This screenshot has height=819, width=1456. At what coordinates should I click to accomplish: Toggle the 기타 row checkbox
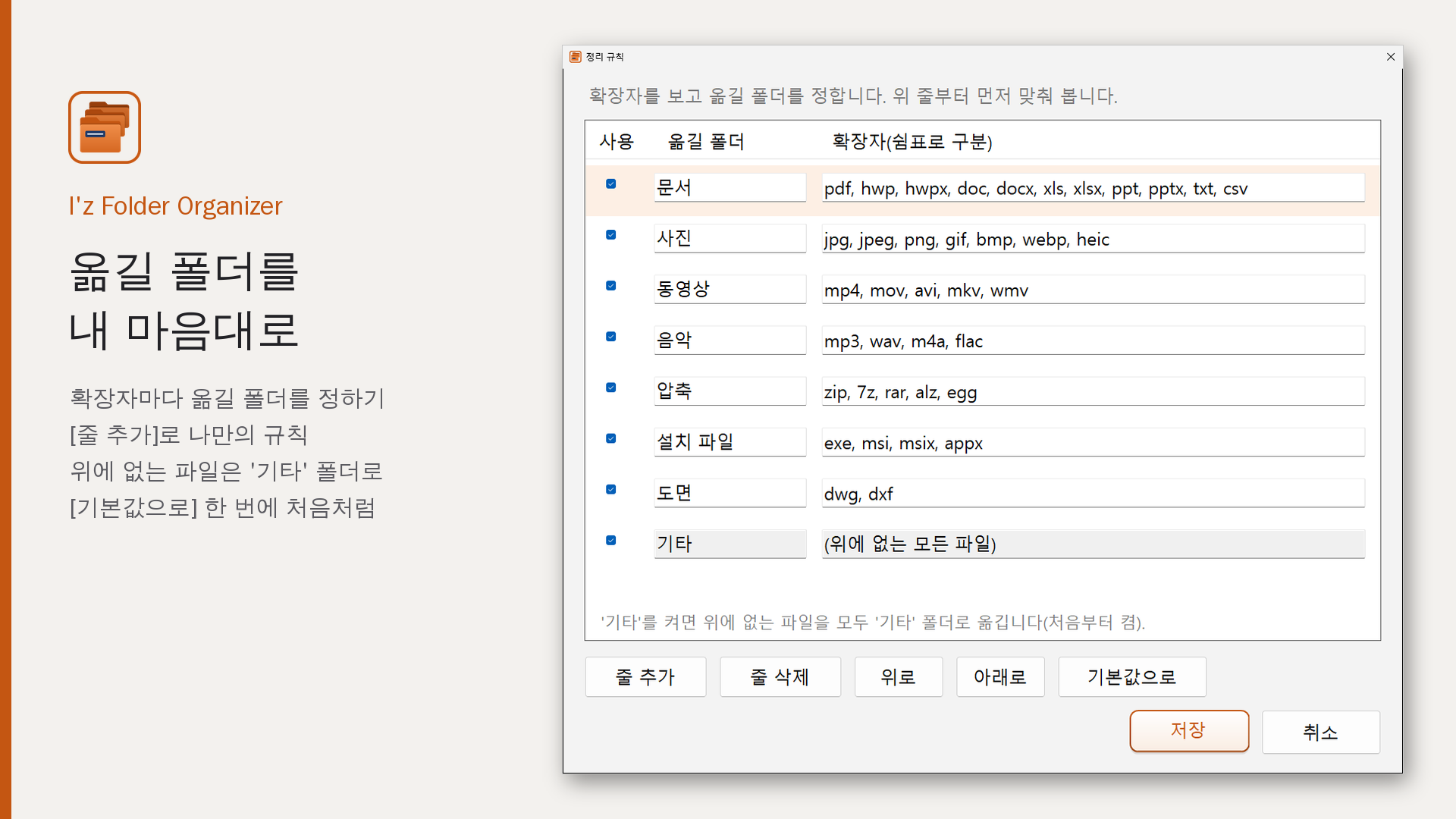tap(611, 541)
